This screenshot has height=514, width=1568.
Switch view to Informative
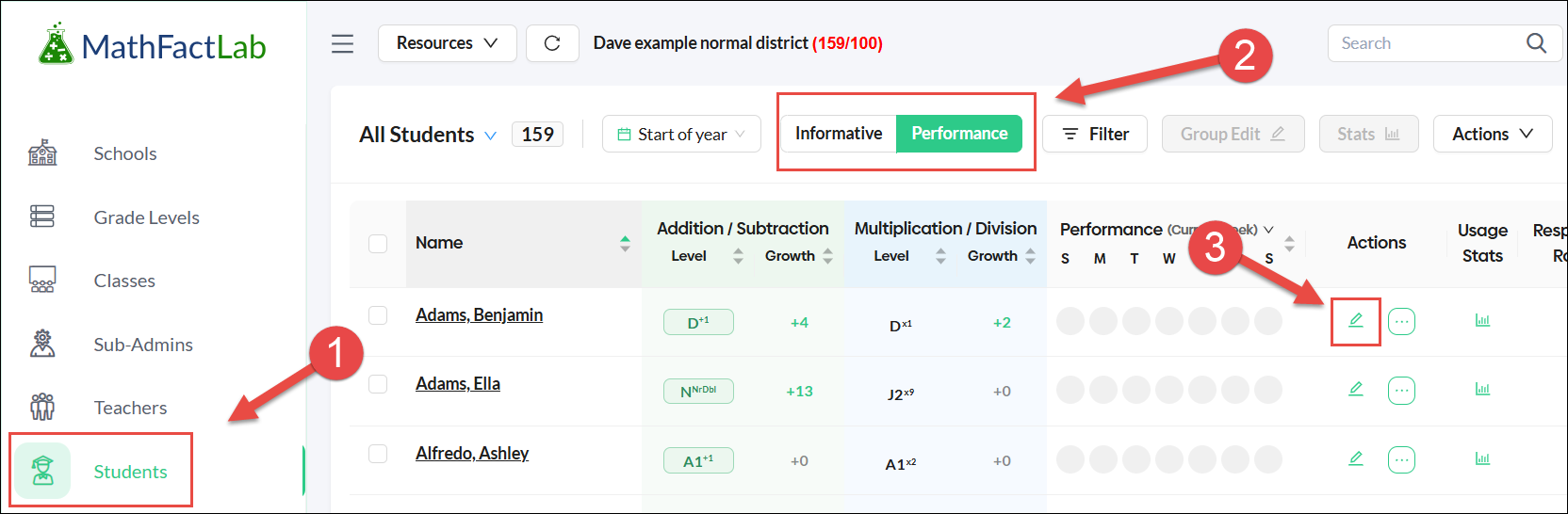pyautogui.click(x=839, y=134)
